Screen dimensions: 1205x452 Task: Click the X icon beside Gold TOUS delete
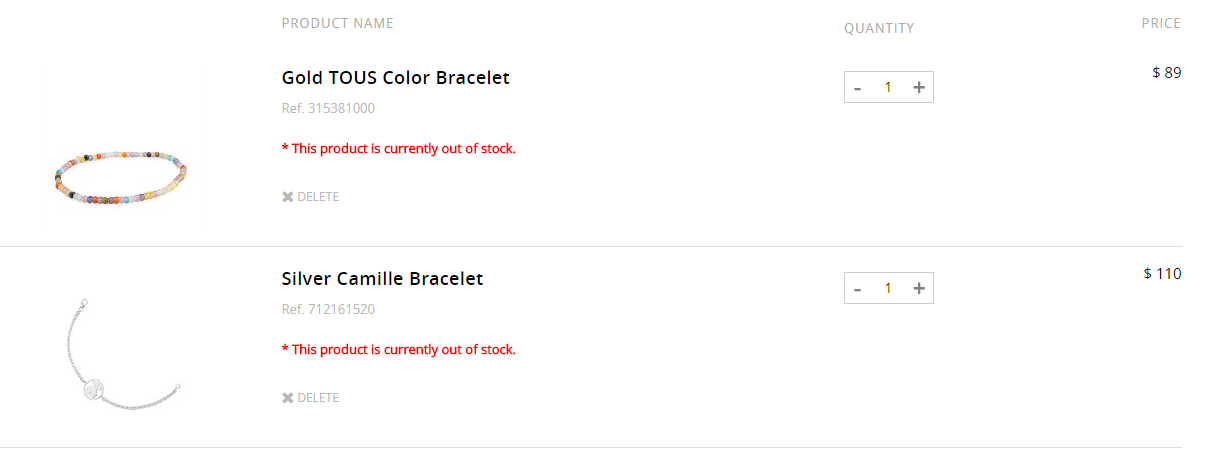pos(288,197)
